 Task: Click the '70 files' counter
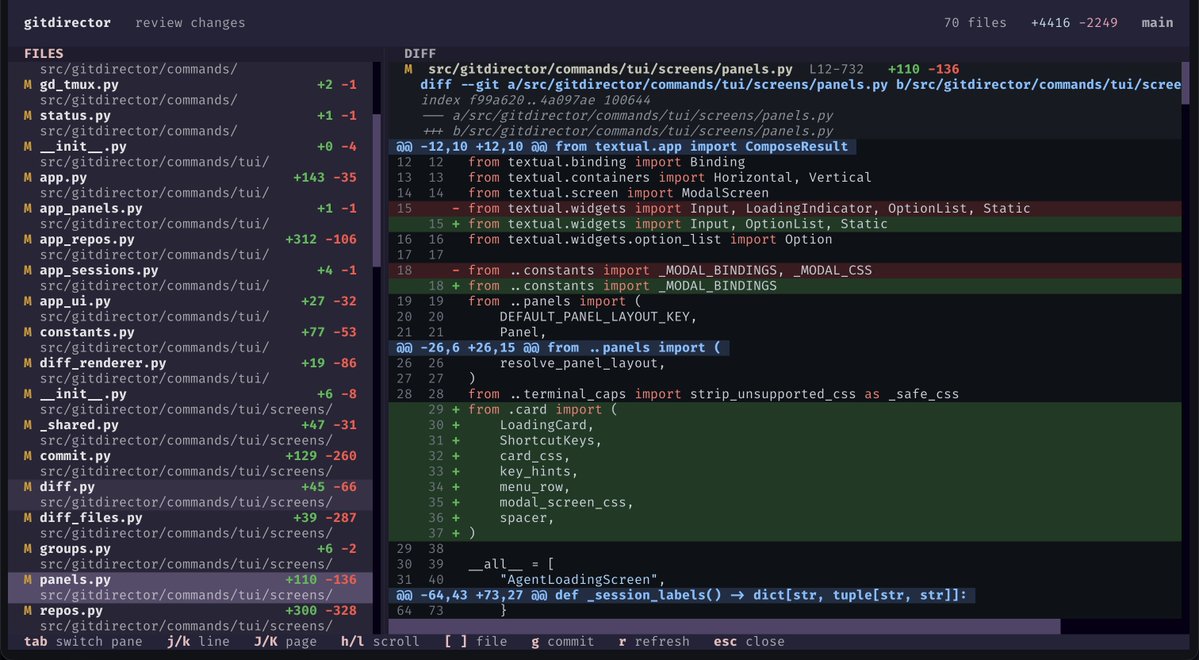[x=975, y=23]
